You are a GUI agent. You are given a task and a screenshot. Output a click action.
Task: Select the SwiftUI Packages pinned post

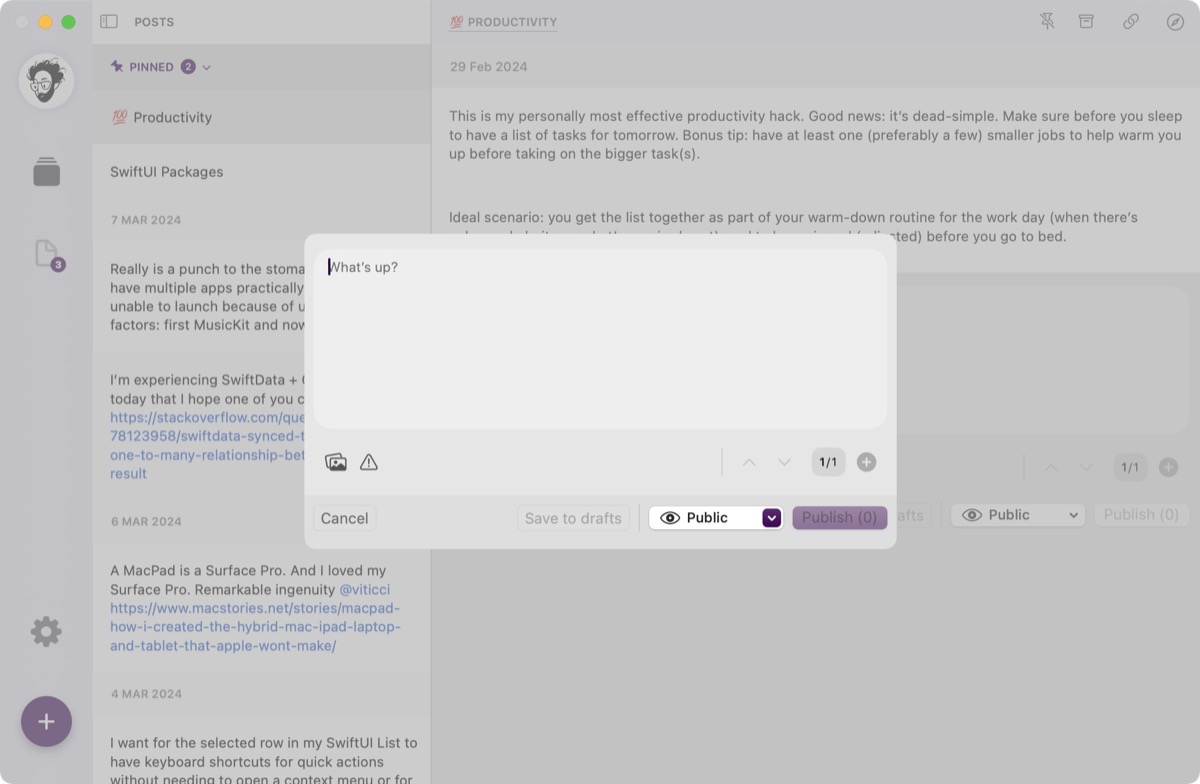[x=166, y=172]
